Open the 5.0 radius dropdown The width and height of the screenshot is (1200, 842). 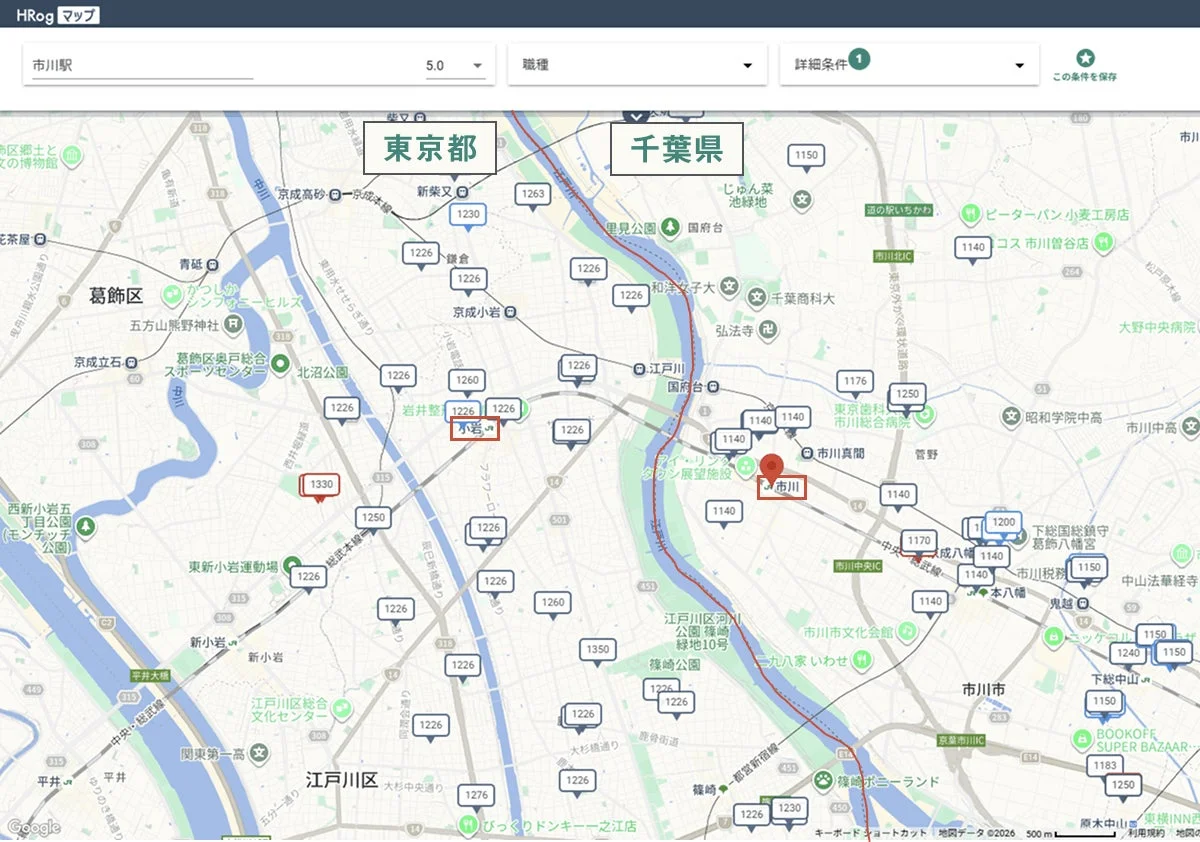click(455, 64)
